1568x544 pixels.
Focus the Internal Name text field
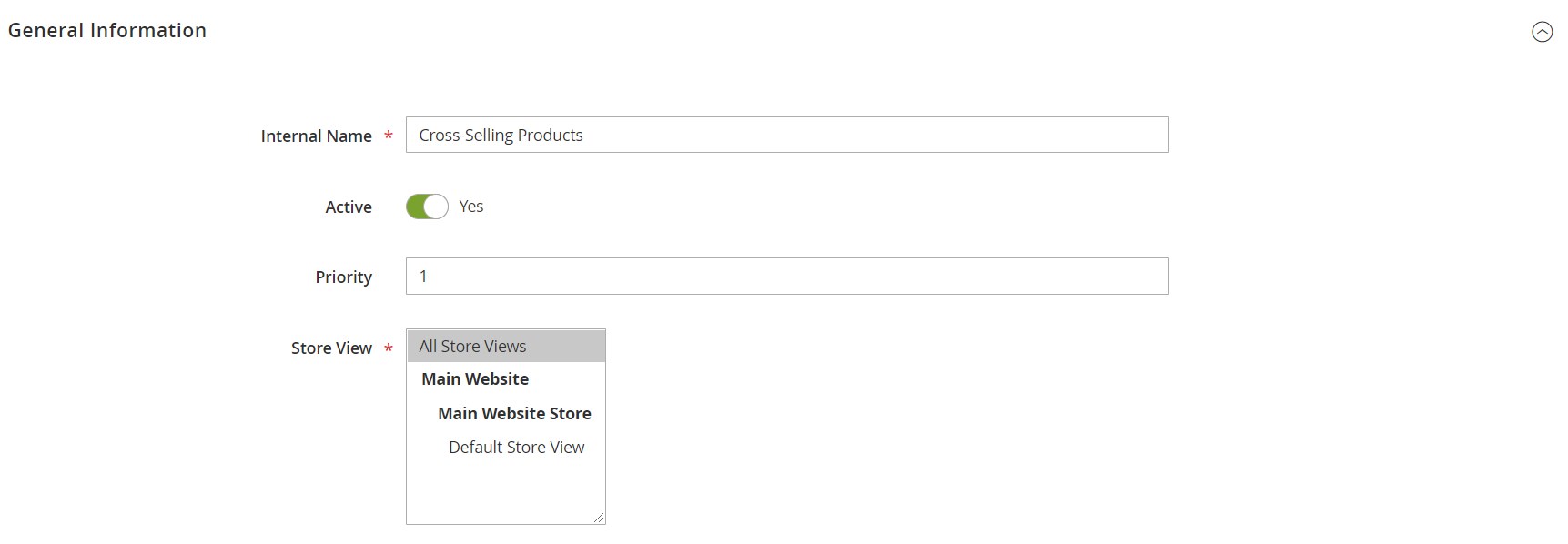pos(787,135)
